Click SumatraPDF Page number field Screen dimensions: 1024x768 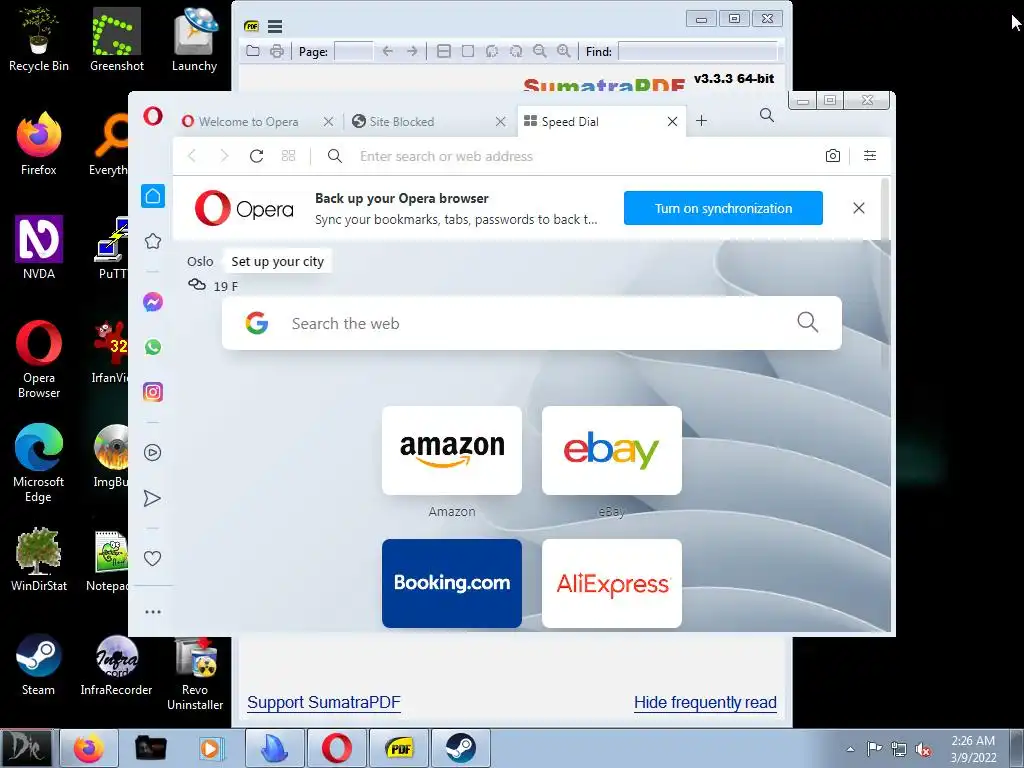(x=353, y=51)
